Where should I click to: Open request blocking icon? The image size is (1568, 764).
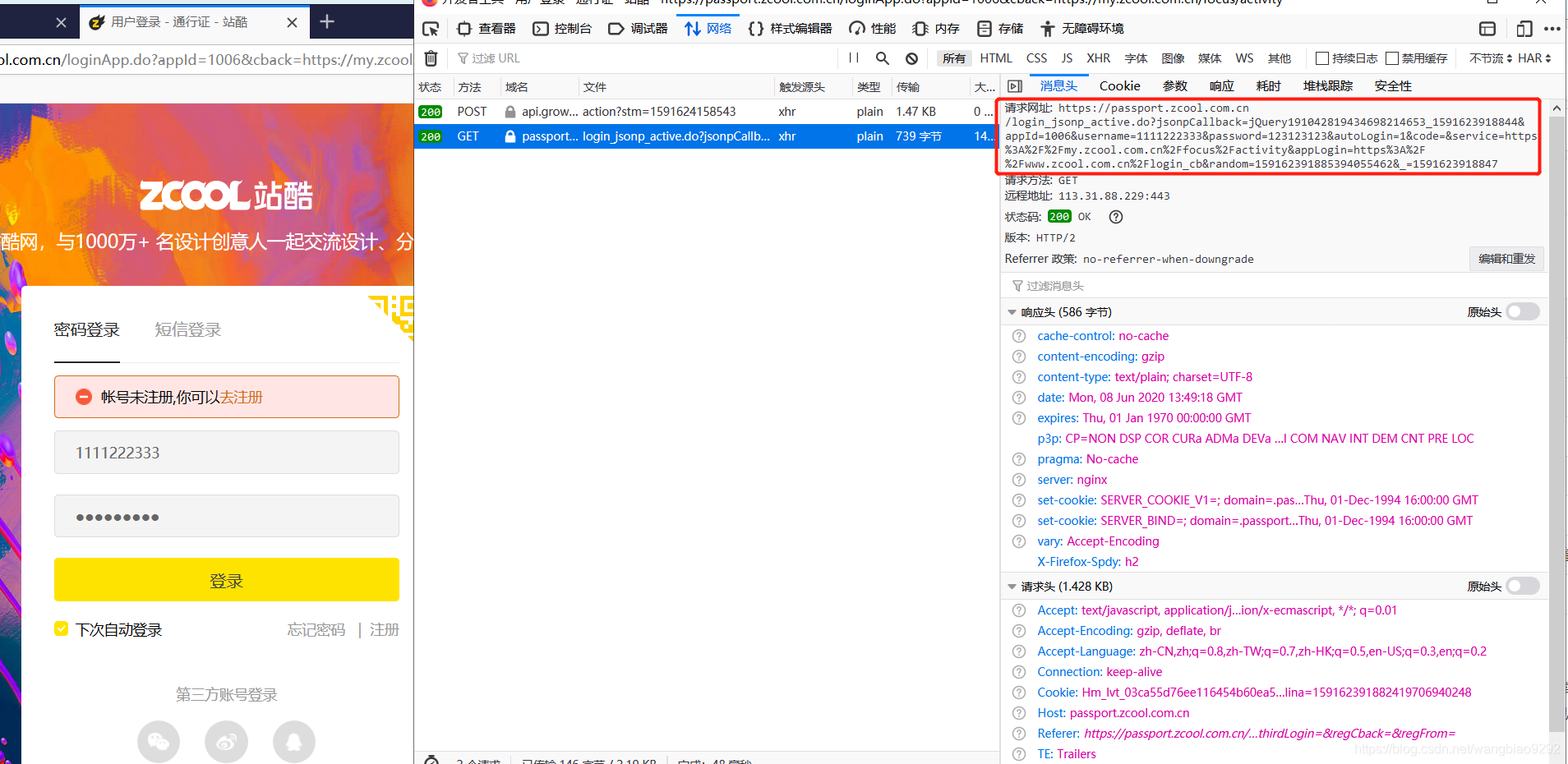click(x=911, y=58)
